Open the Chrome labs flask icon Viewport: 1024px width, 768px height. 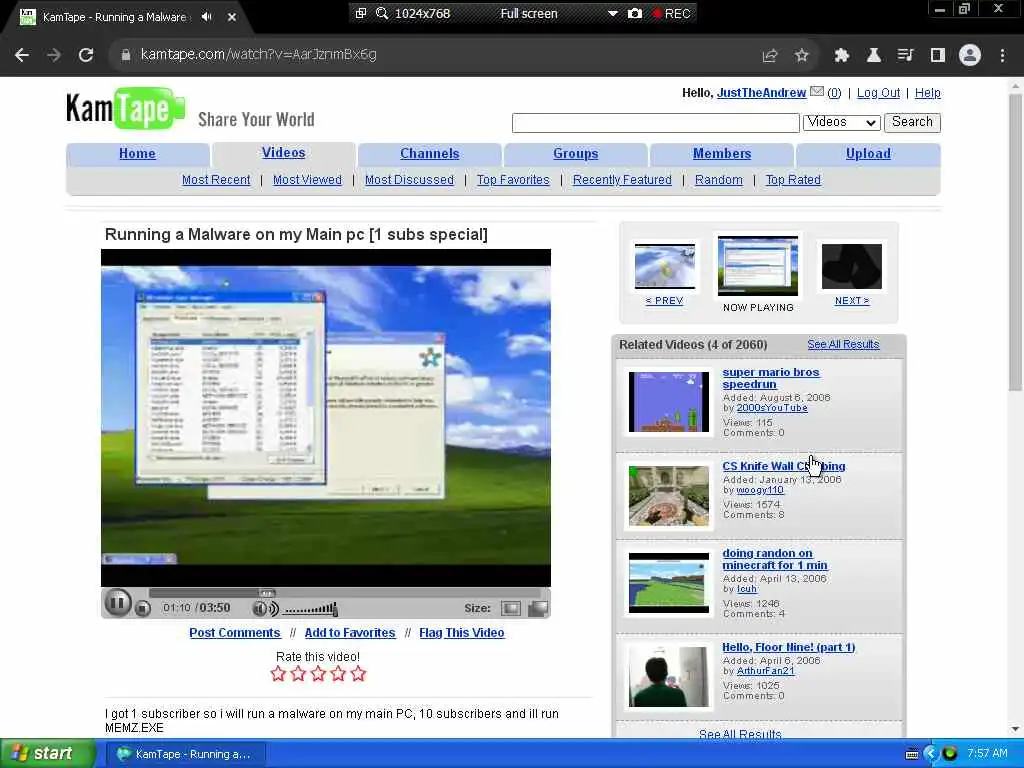point(873,56)
